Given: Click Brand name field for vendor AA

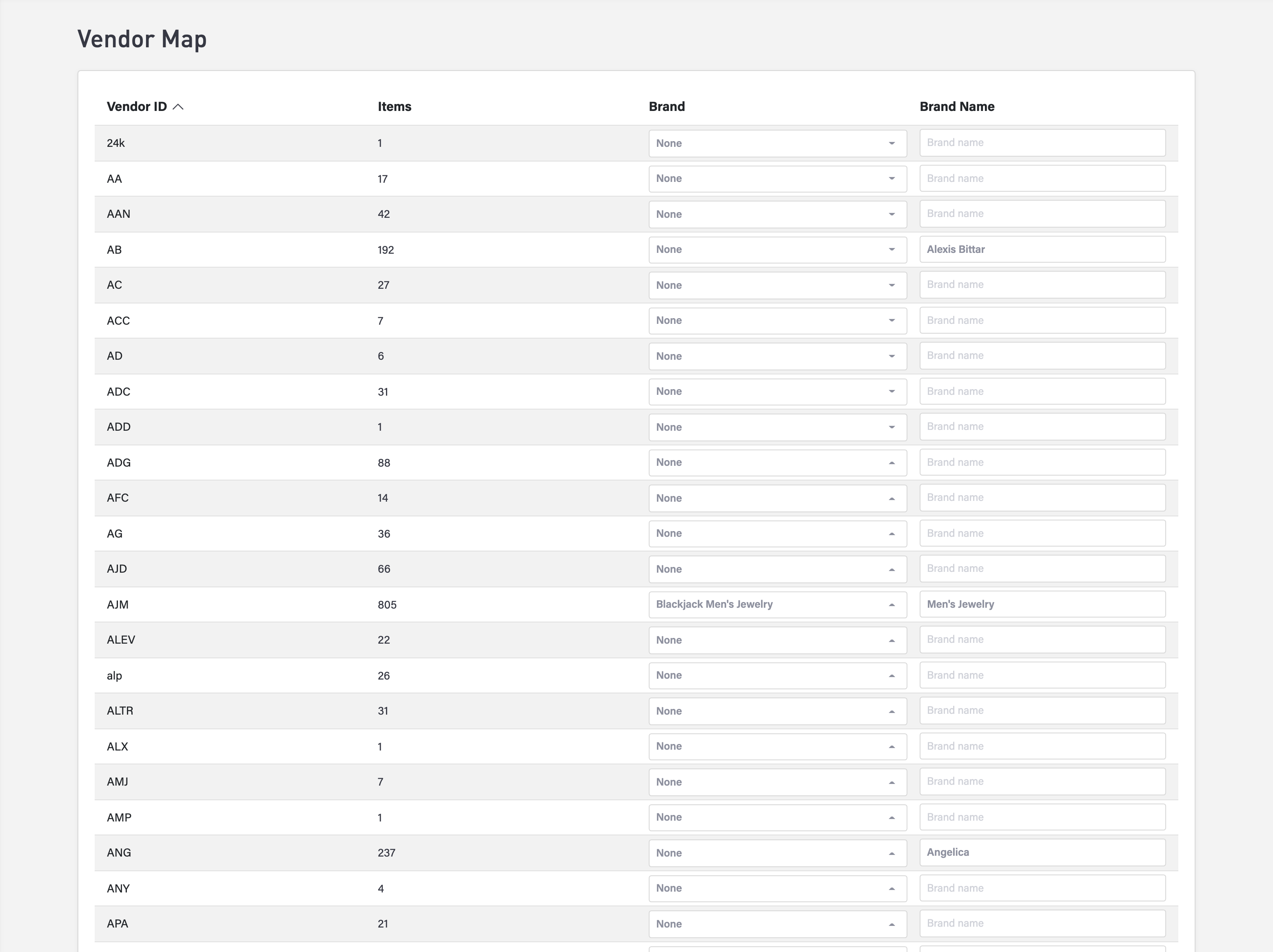Looking at the screenshot, I should pyautogui.click(x=1042, y=178).
